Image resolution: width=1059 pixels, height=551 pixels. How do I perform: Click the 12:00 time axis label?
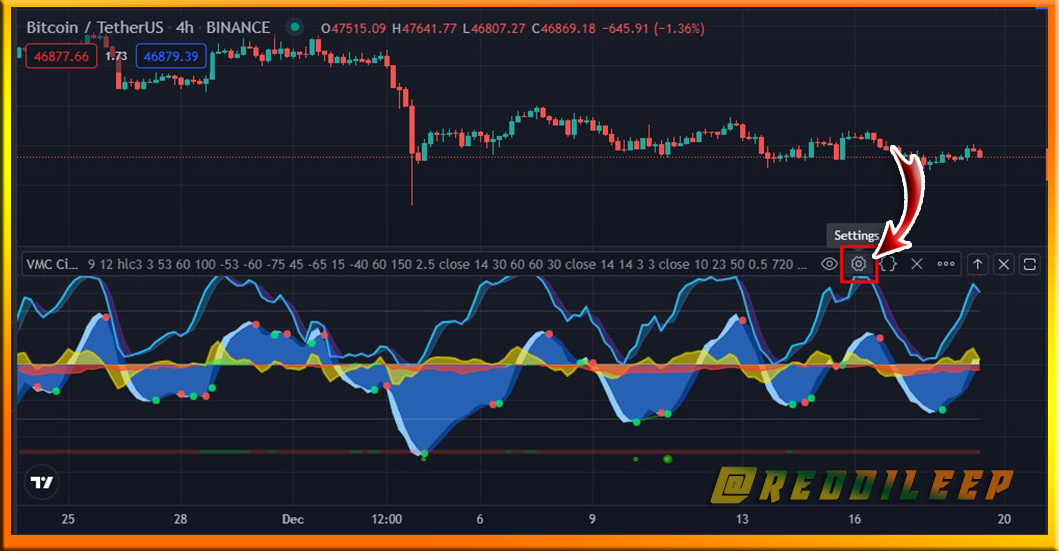[386, 519]
